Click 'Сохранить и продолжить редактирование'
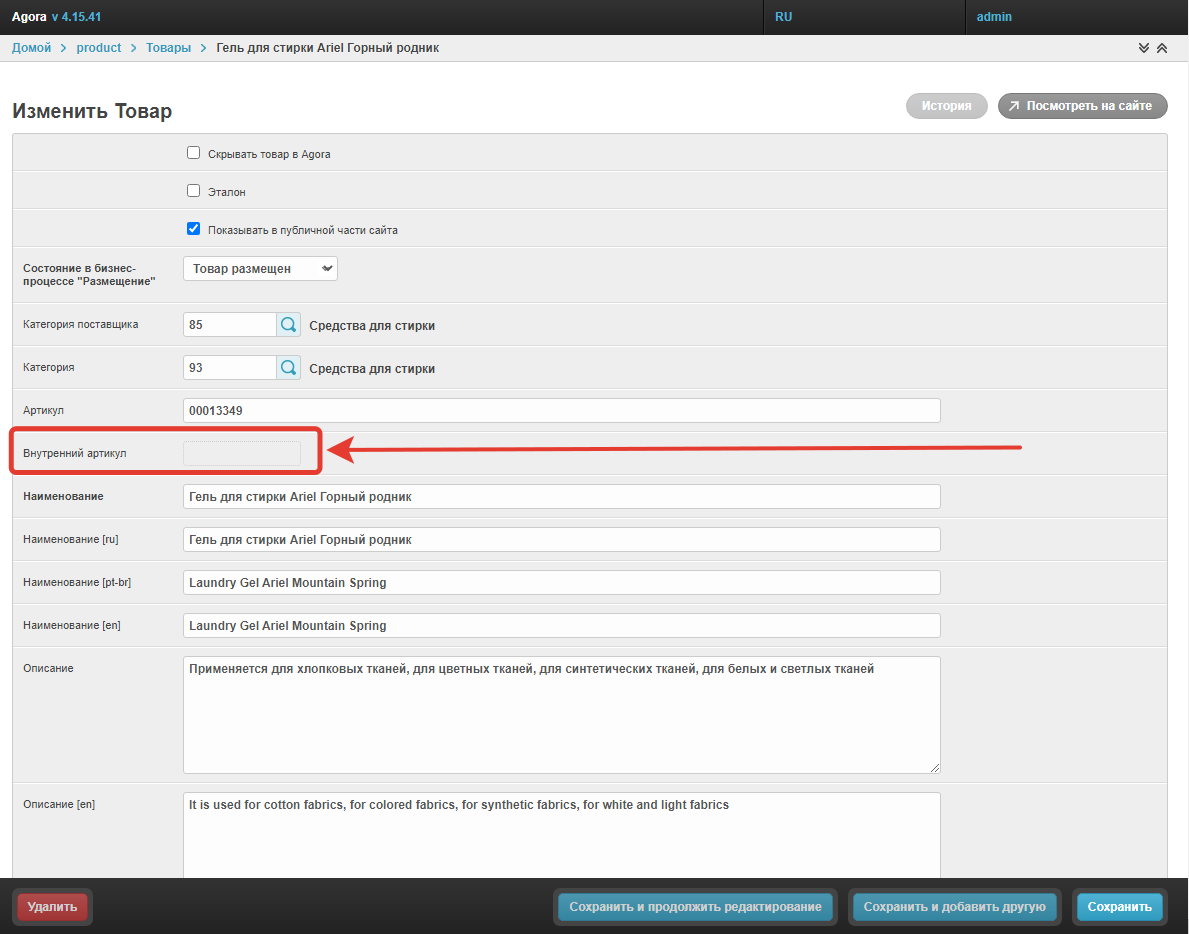 [695, 907]
